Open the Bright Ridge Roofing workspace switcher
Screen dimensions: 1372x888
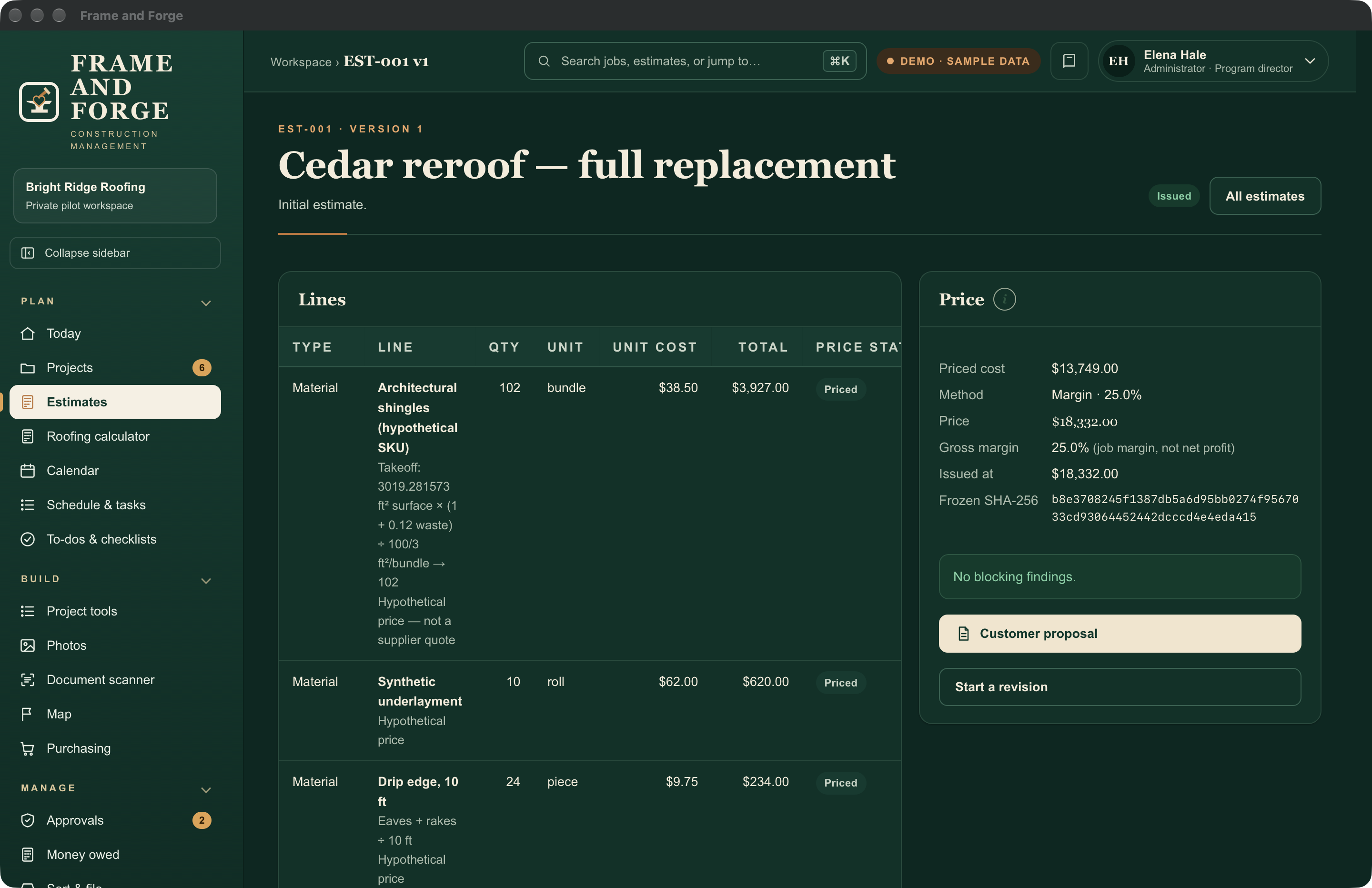[x=115, y=195]
